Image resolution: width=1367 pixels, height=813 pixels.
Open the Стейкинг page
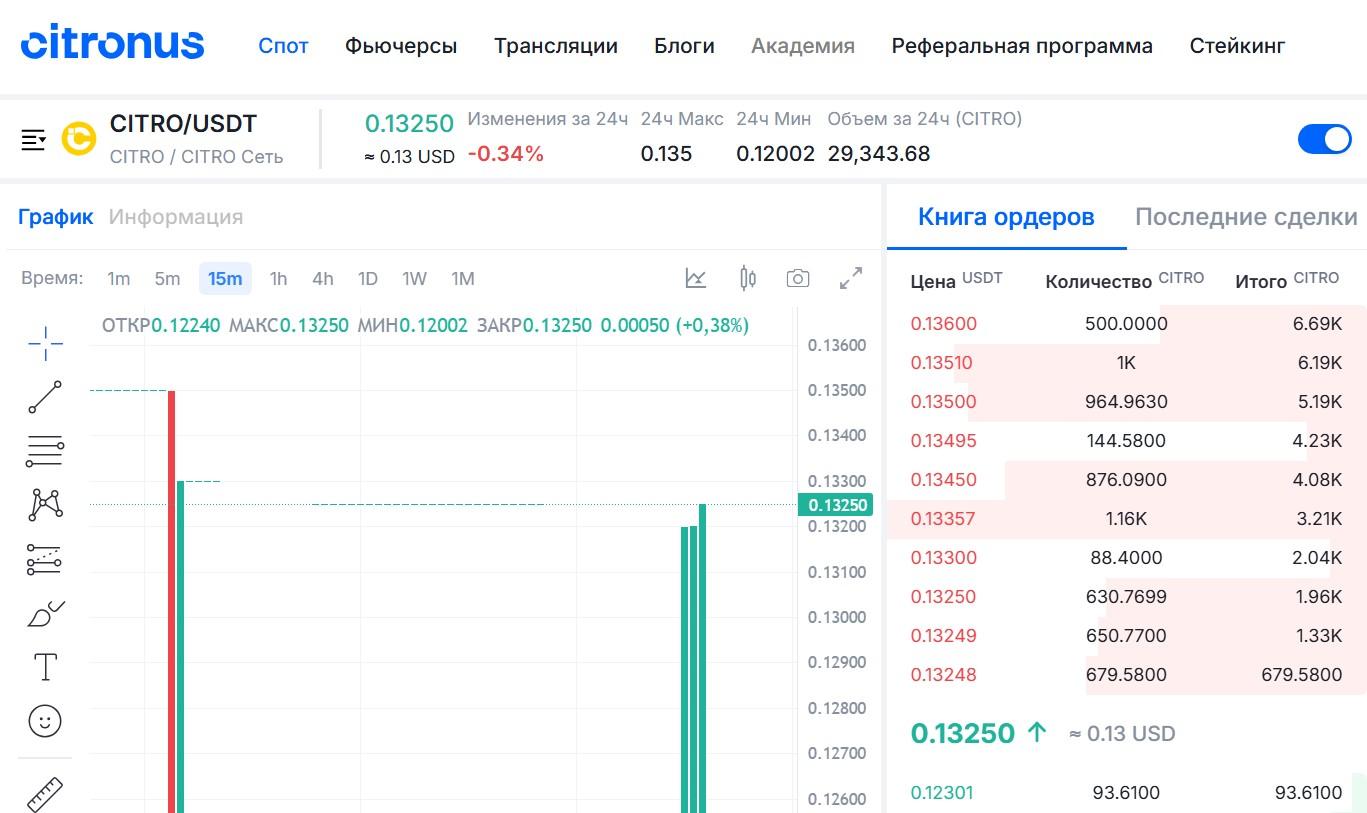[x=1237, y=45]
